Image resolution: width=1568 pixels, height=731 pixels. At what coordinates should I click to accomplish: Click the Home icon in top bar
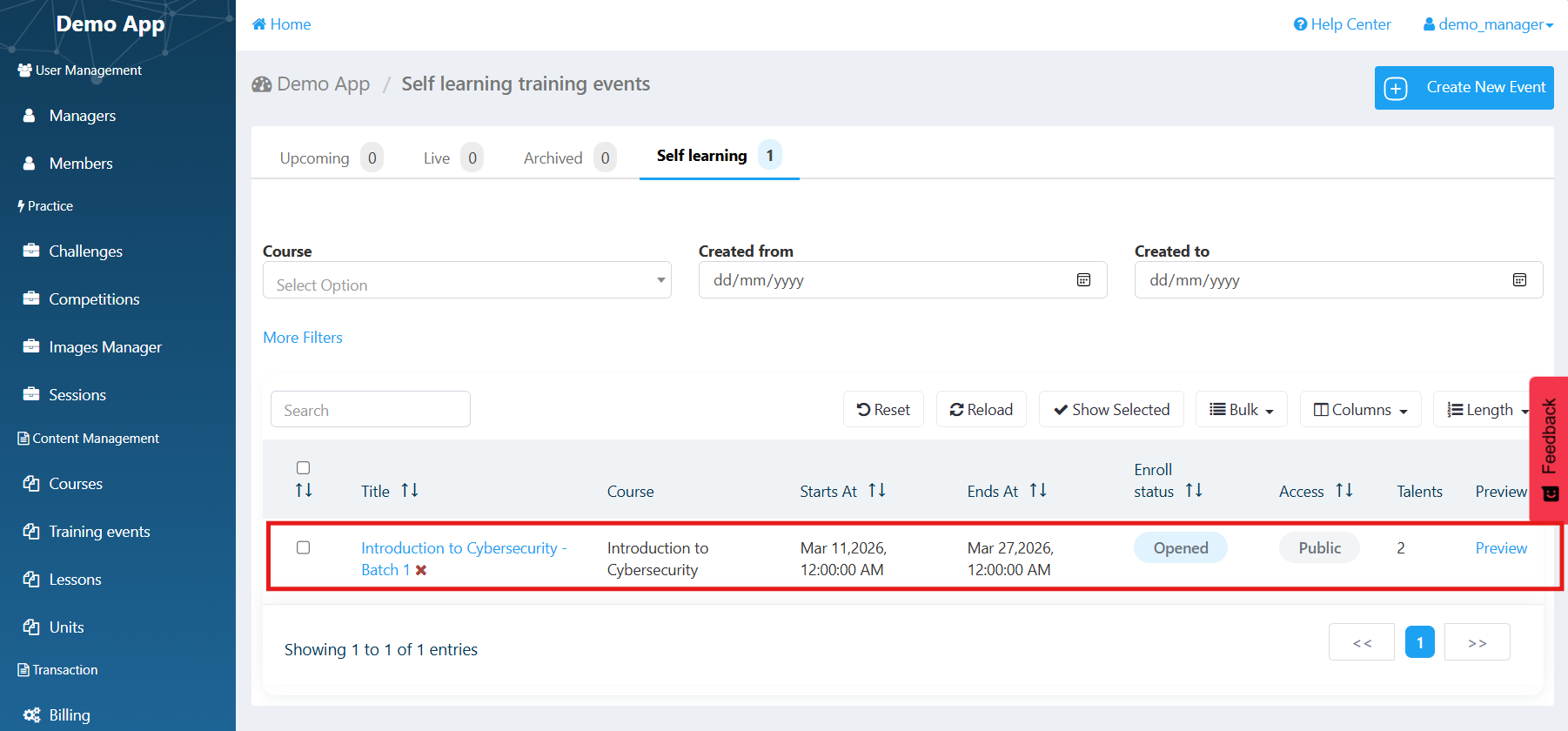point(258,24)
